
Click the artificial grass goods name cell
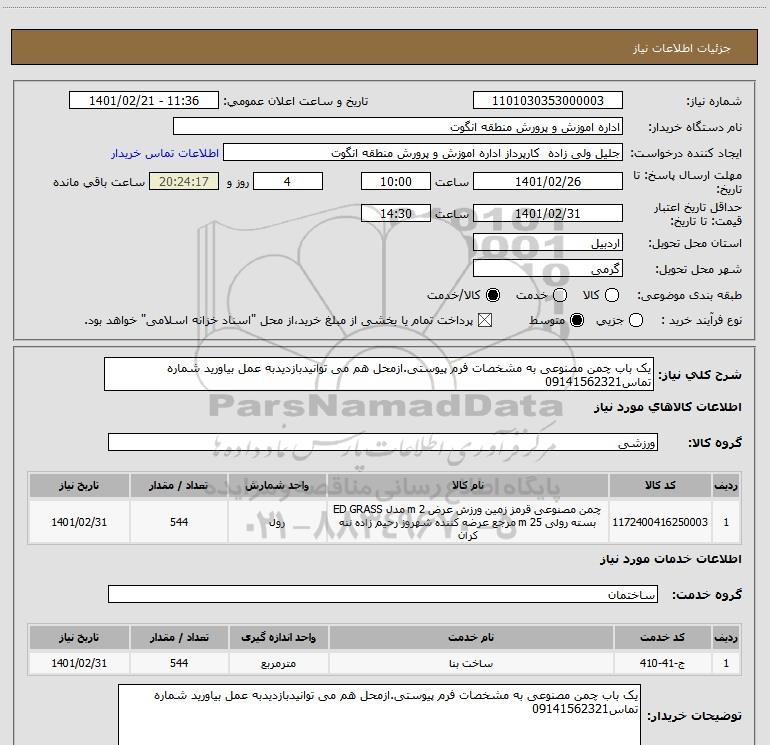point(468,522)
